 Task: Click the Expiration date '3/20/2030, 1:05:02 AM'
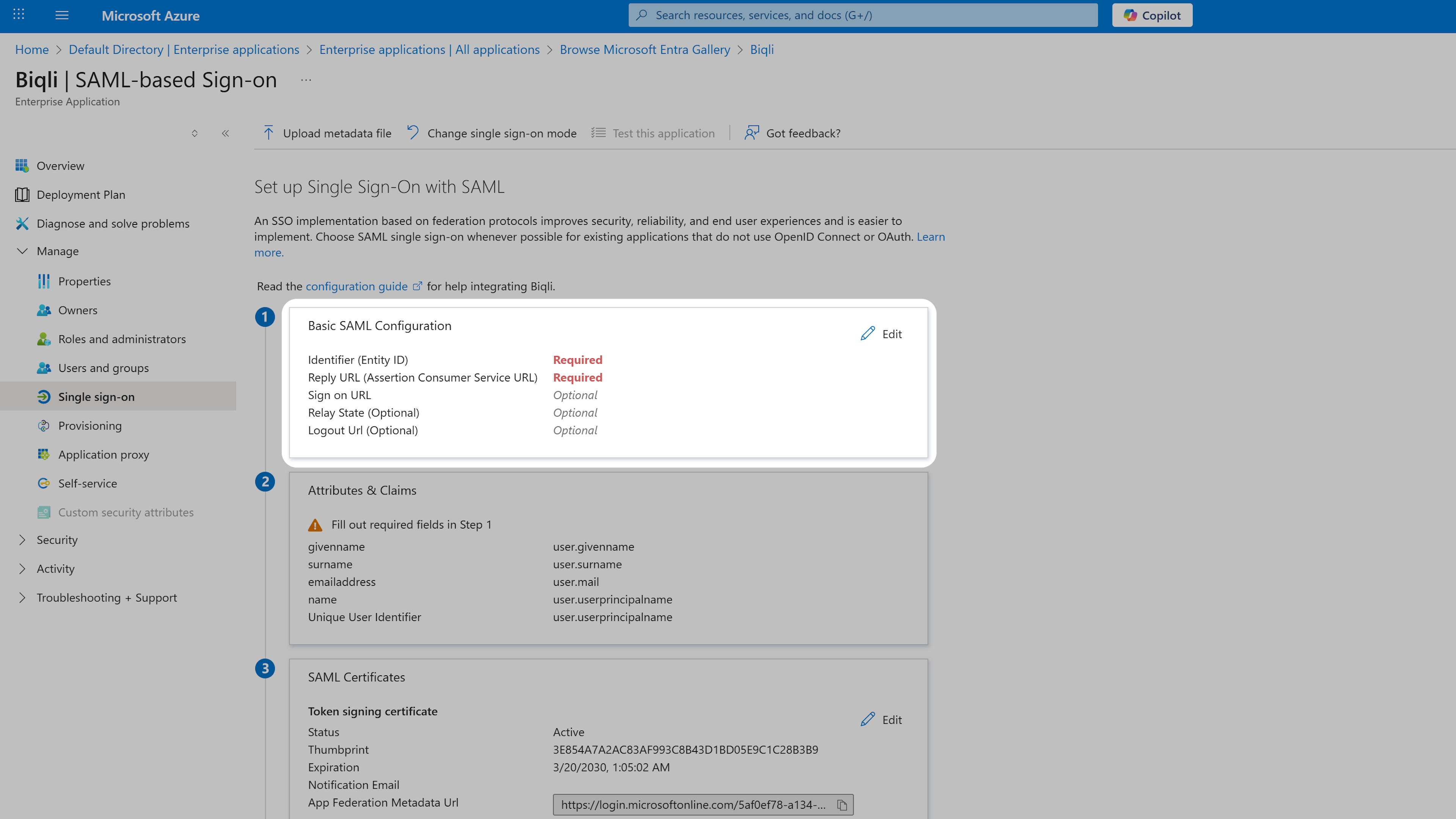(611, 767)
